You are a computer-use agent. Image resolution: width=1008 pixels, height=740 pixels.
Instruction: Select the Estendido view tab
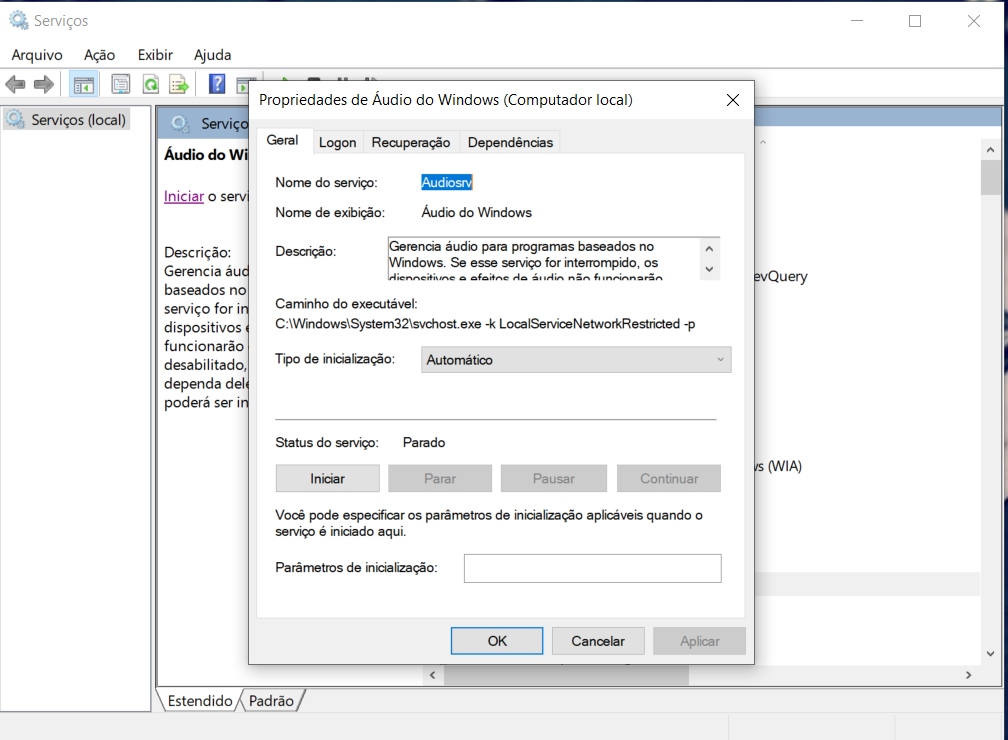click(x=200, y=701)
